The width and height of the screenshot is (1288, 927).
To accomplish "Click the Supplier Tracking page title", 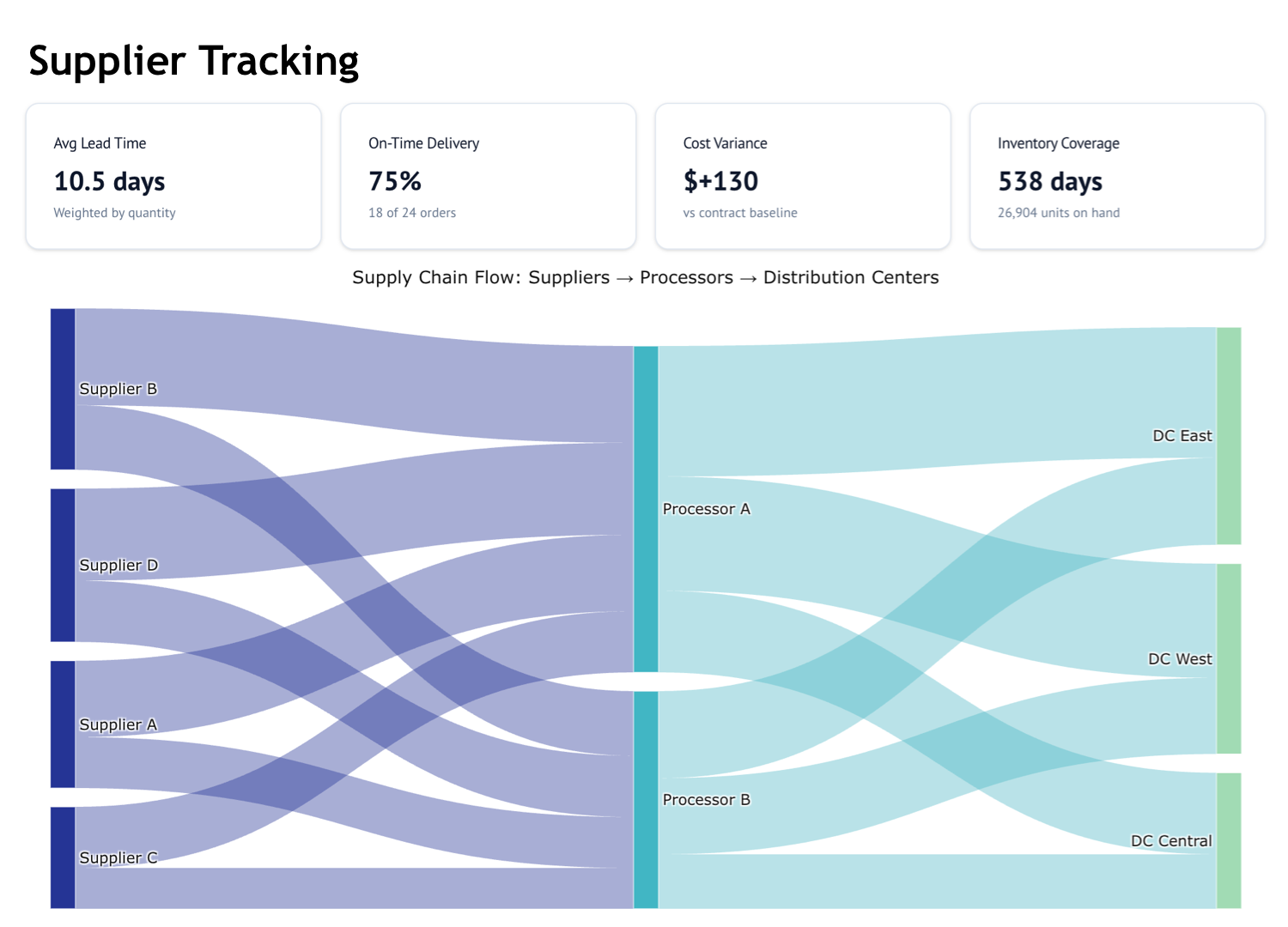I will (x=194, y=61).
